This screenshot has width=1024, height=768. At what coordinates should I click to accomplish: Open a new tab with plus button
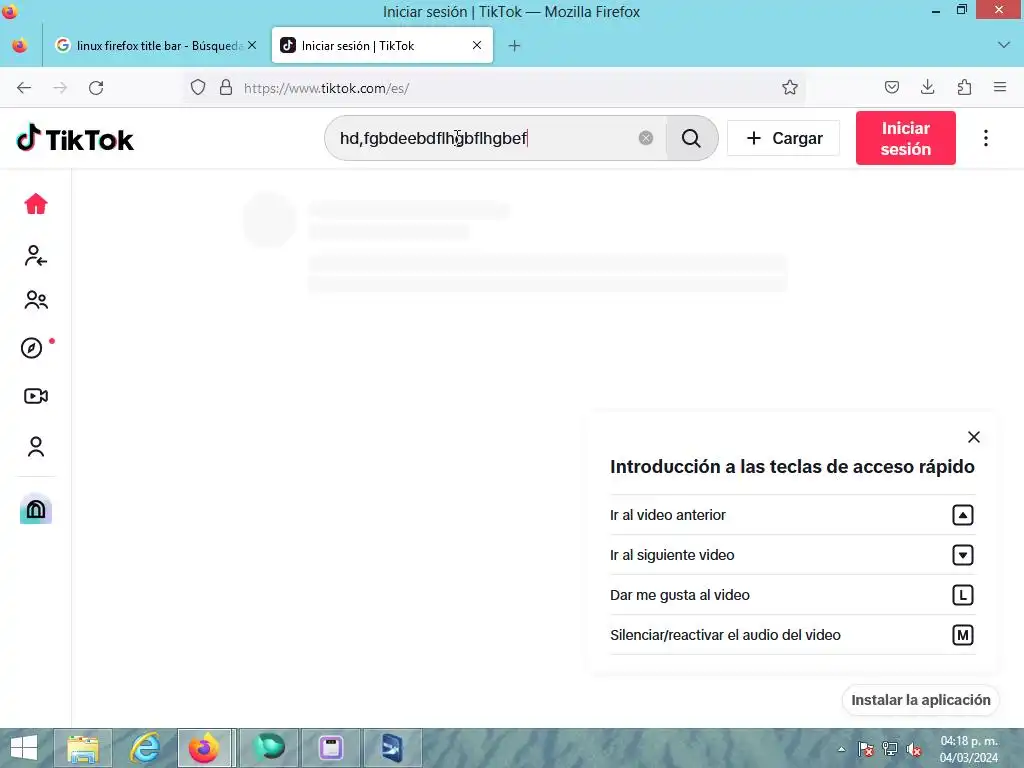[x=515, y=46]
